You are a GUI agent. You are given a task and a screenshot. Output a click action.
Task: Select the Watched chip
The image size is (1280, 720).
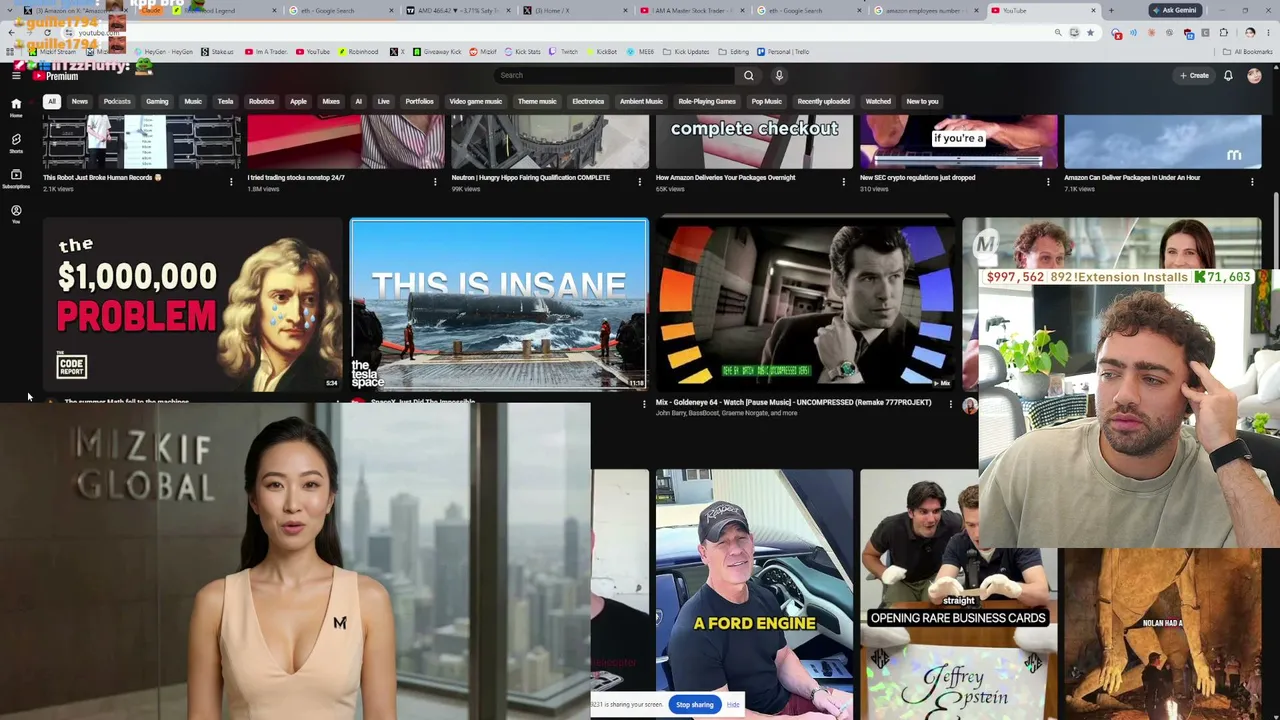[878, 101]
